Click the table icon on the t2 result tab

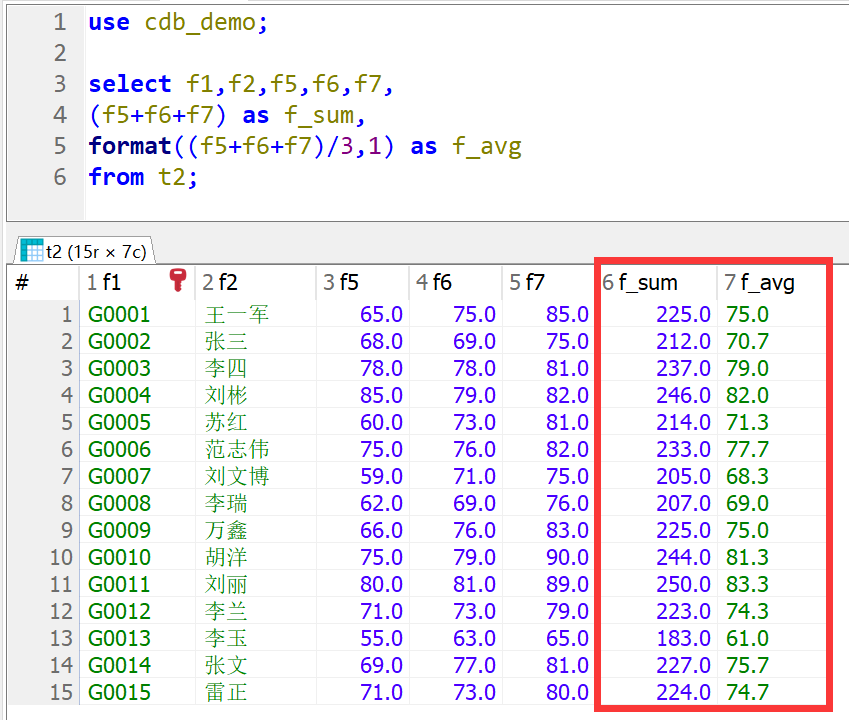[31, 250]
